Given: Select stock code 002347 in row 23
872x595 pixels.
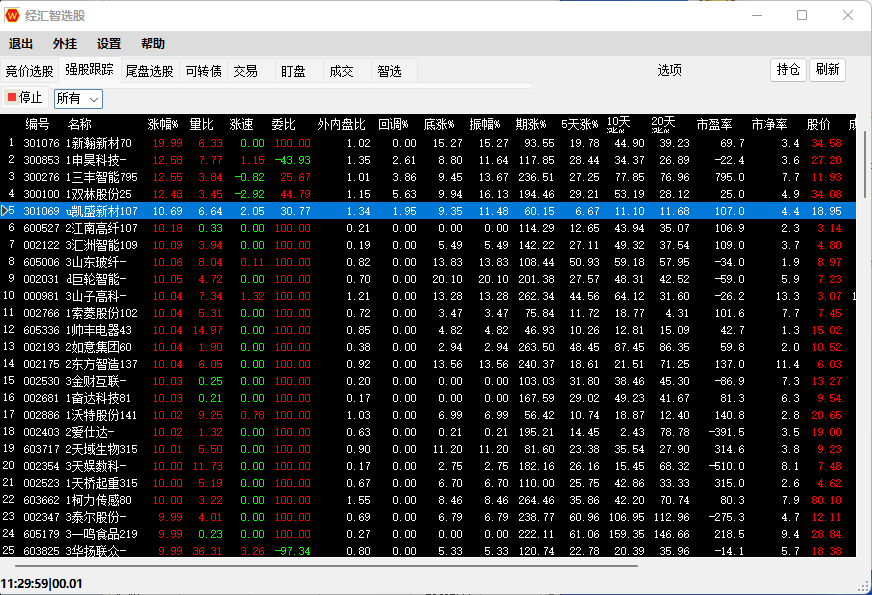Looking at the screenshot, I should (x=41, y=517).
